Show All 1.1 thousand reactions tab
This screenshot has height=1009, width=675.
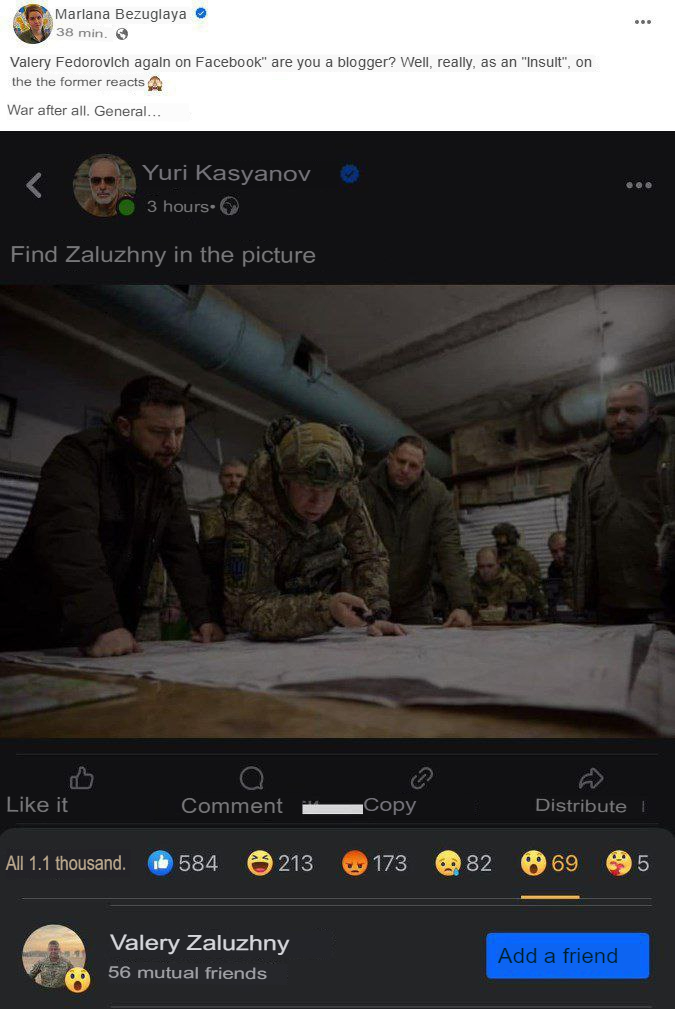[x=66, y=863]
